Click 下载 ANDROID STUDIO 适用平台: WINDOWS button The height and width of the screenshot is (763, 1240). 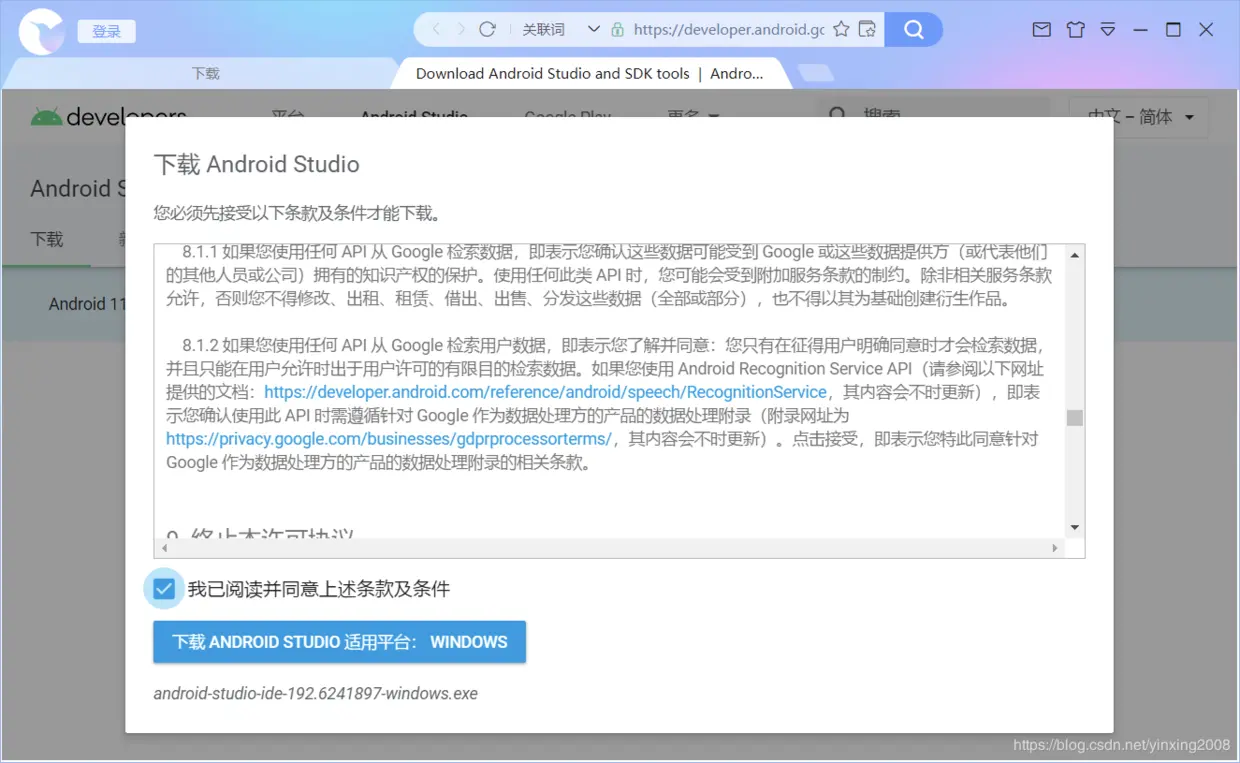click(x=339, y=642)
